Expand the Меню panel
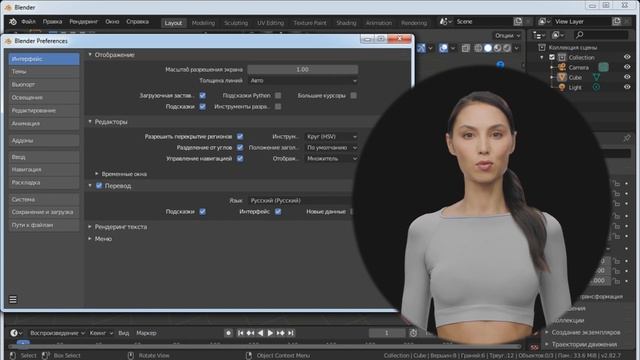Screen dimensions: 640x360 (x=90, y=239)
